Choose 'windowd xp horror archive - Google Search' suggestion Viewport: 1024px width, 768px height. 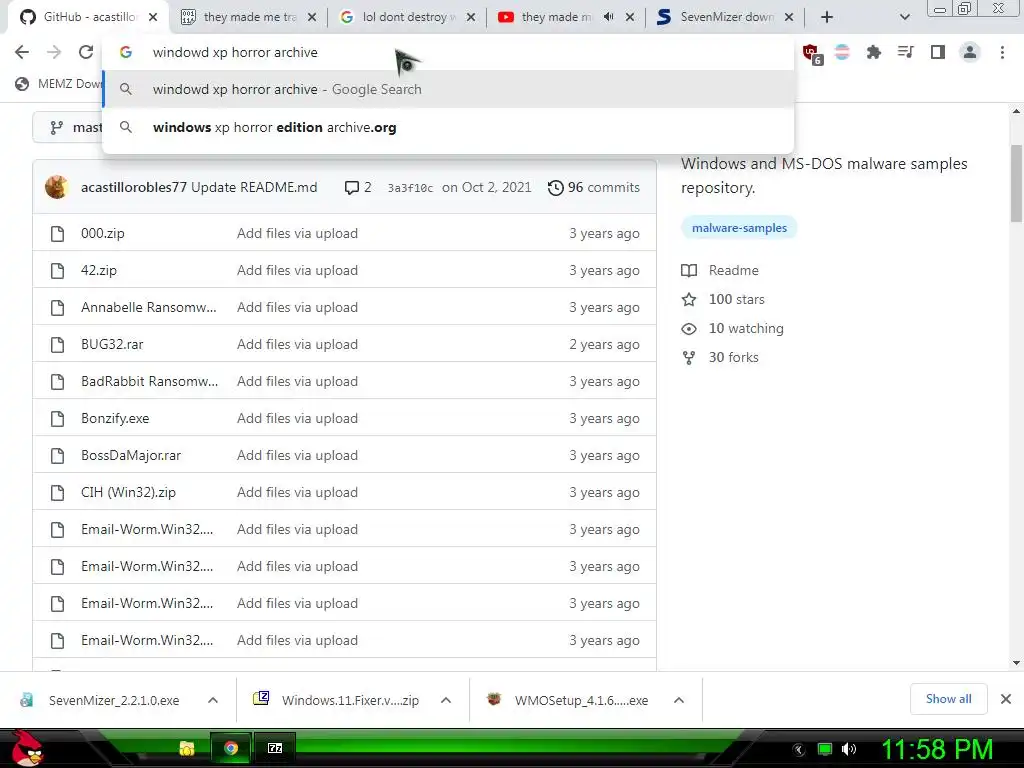448,89
